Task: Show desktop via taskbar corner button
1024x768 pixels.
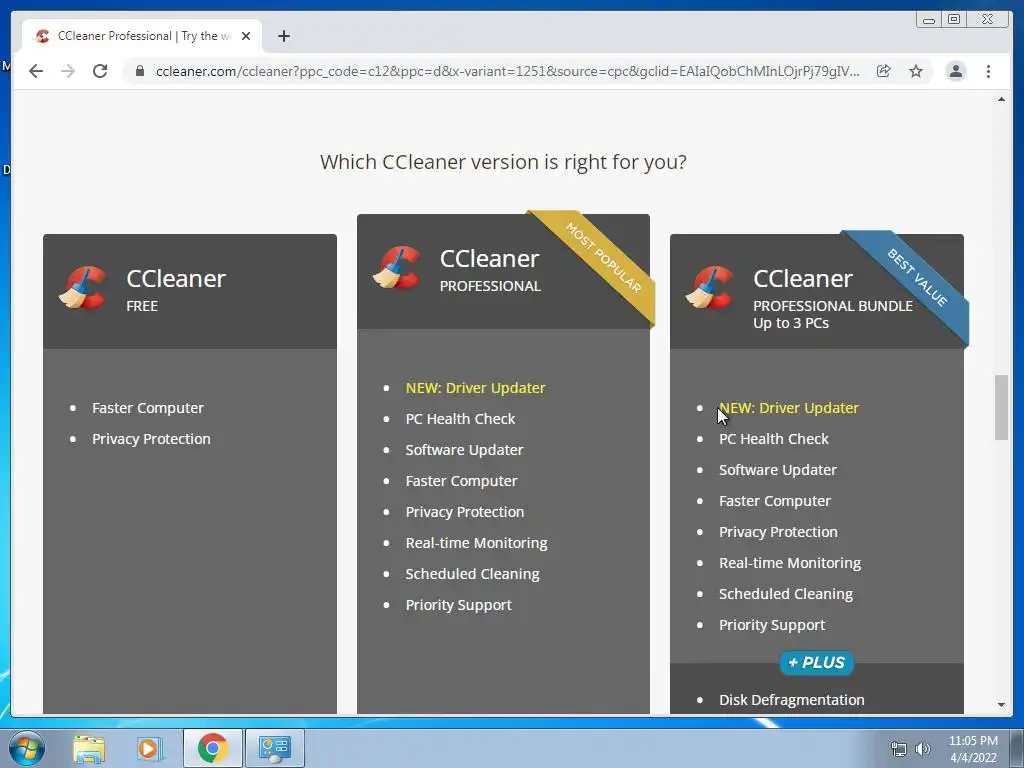Action: click(x=1017, y=748)
